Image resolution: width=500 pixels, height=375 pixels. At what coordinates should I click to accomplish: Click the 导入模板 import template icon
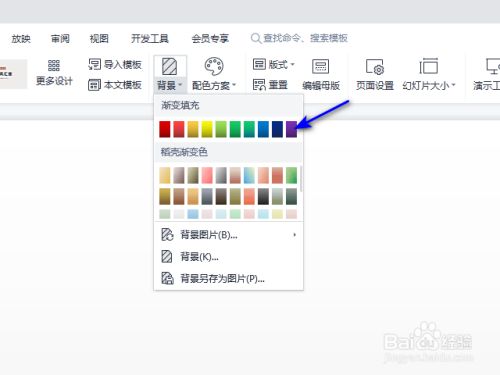point(94,64)
